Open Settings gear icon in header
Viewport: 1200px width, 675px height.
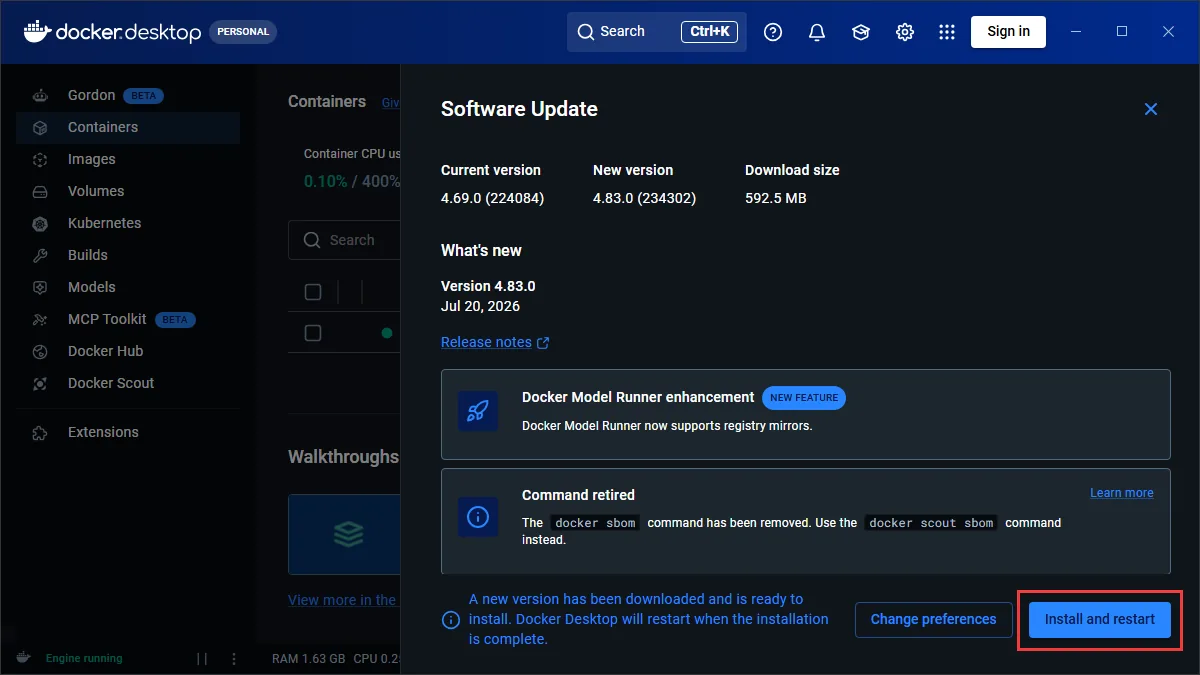[x=905, y=32]
